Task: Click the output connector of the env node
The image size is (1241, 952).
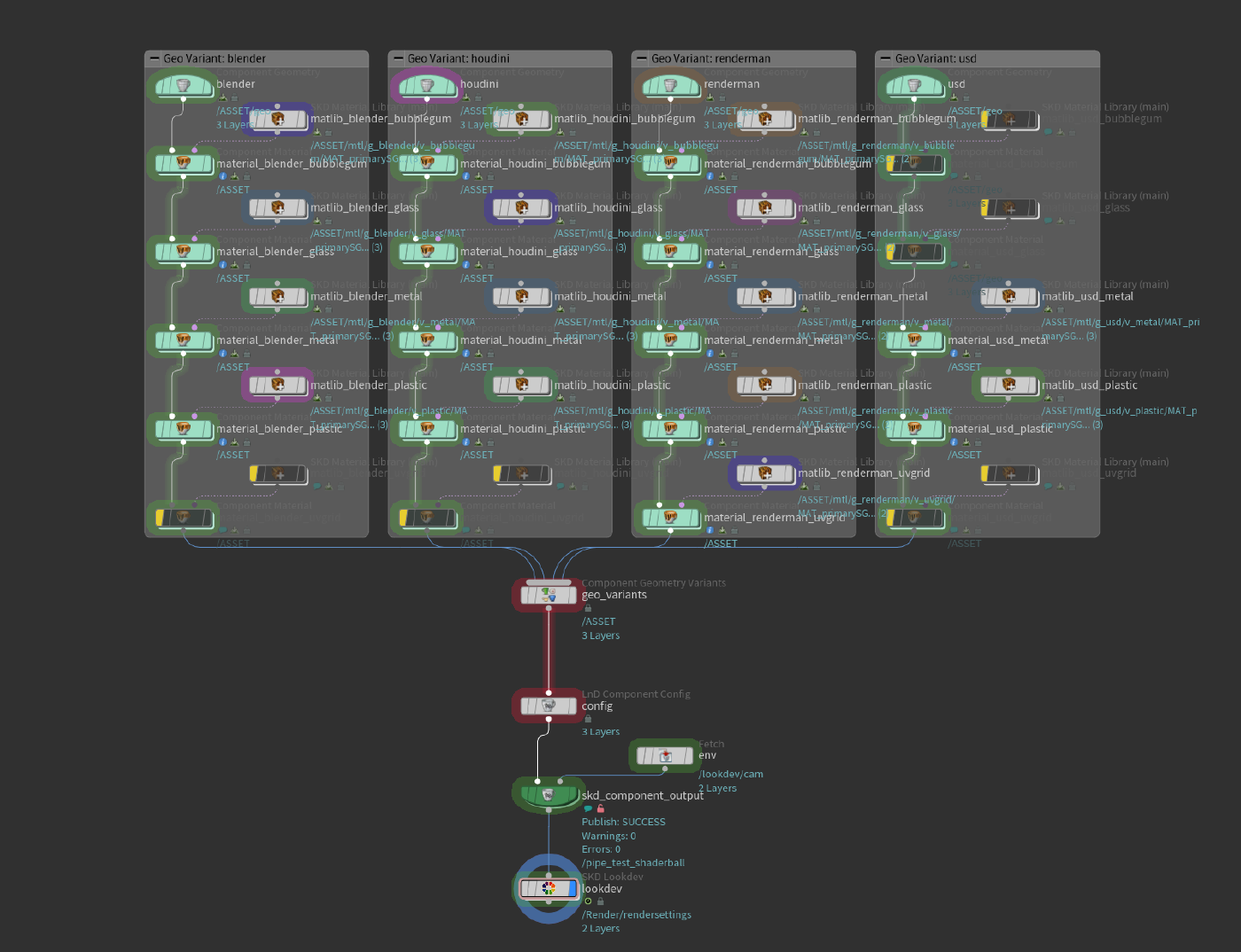Action: [x=666, y=770]
